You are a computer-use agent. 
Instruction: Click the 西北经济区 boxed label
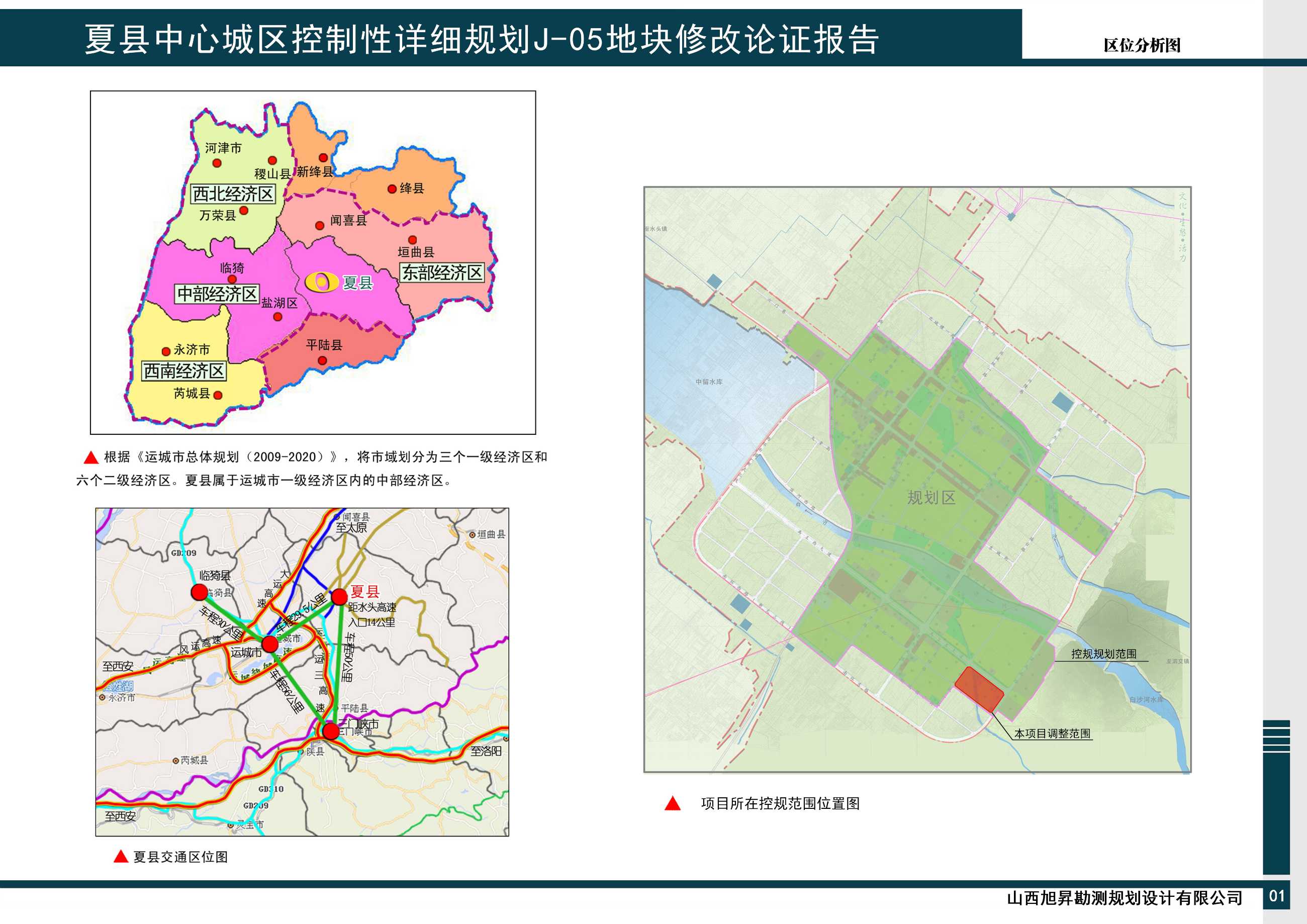pyautogui.click(x=233, y=194)
